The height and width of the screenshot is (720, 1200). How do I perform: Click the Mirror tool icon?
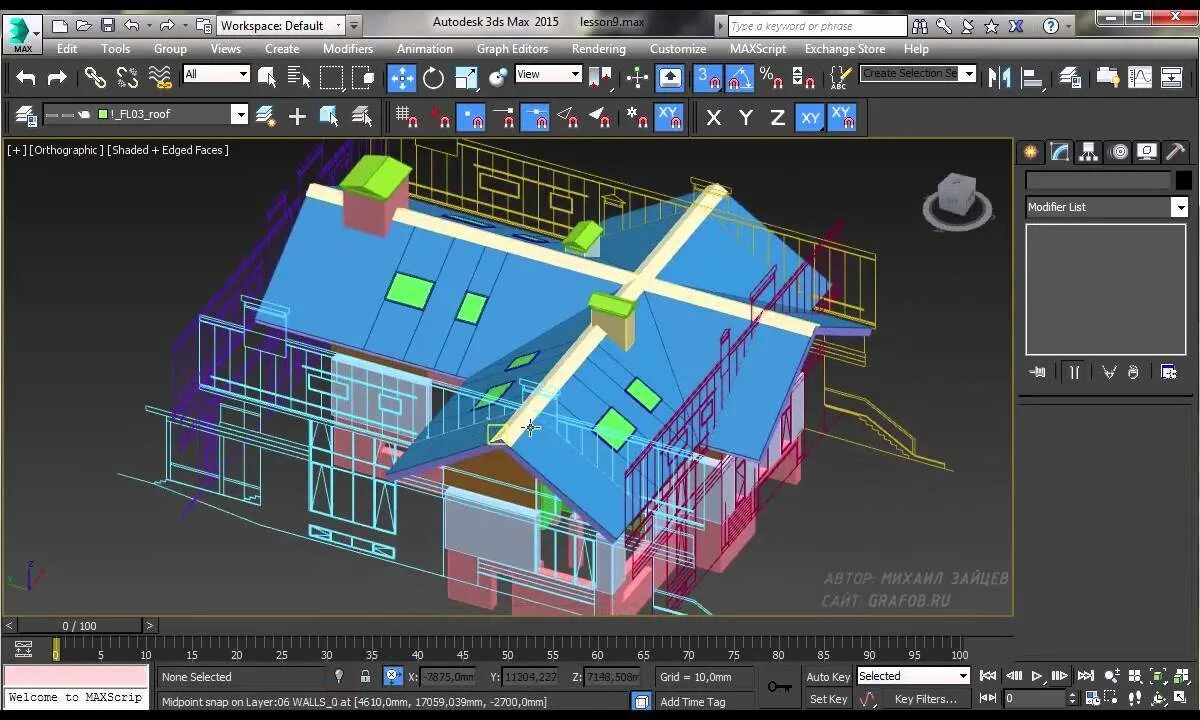(x=999, y=77)
